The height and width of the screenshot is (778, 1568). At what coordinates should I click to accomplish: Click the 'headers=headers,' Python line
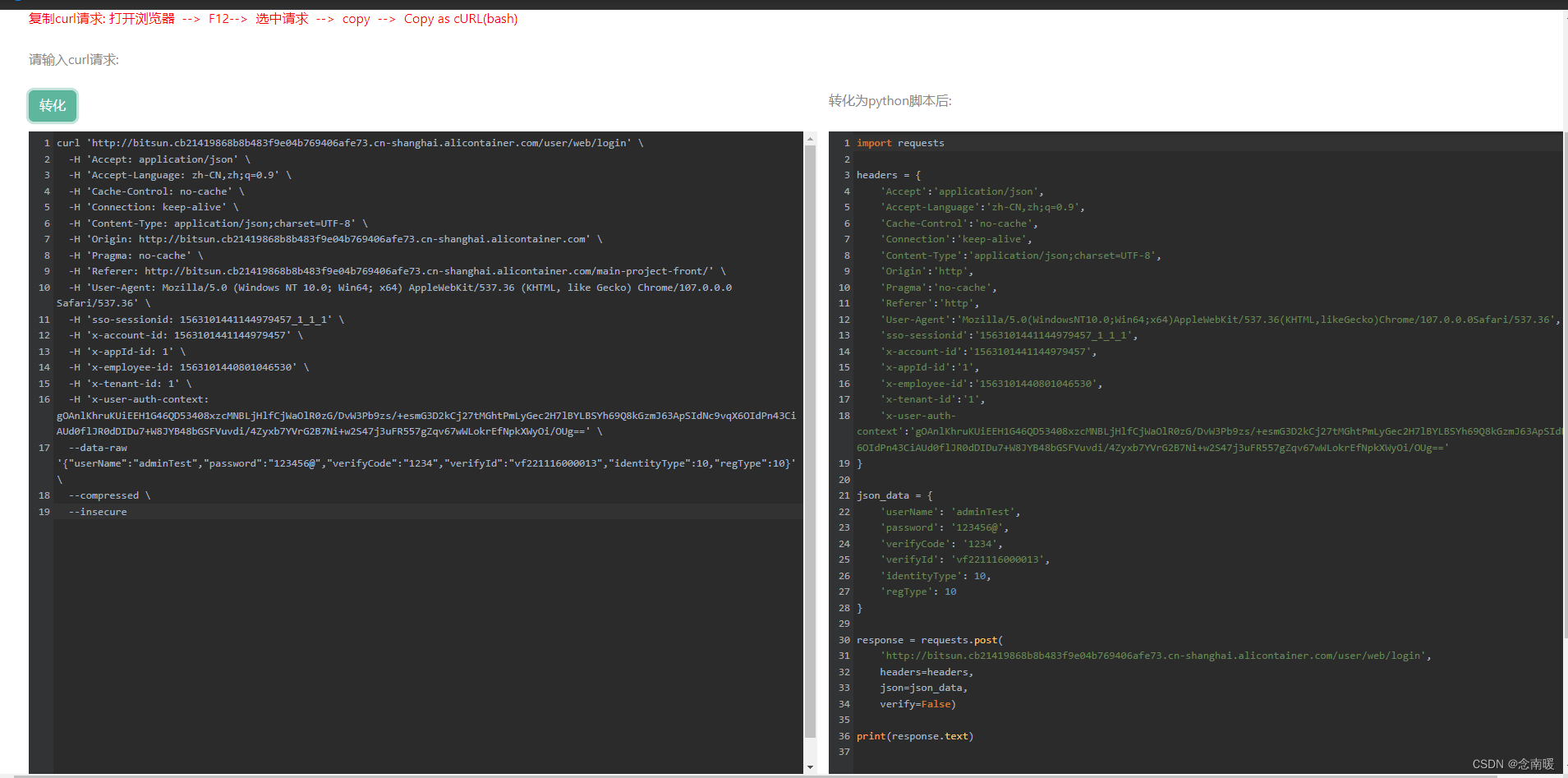[927, 672]
